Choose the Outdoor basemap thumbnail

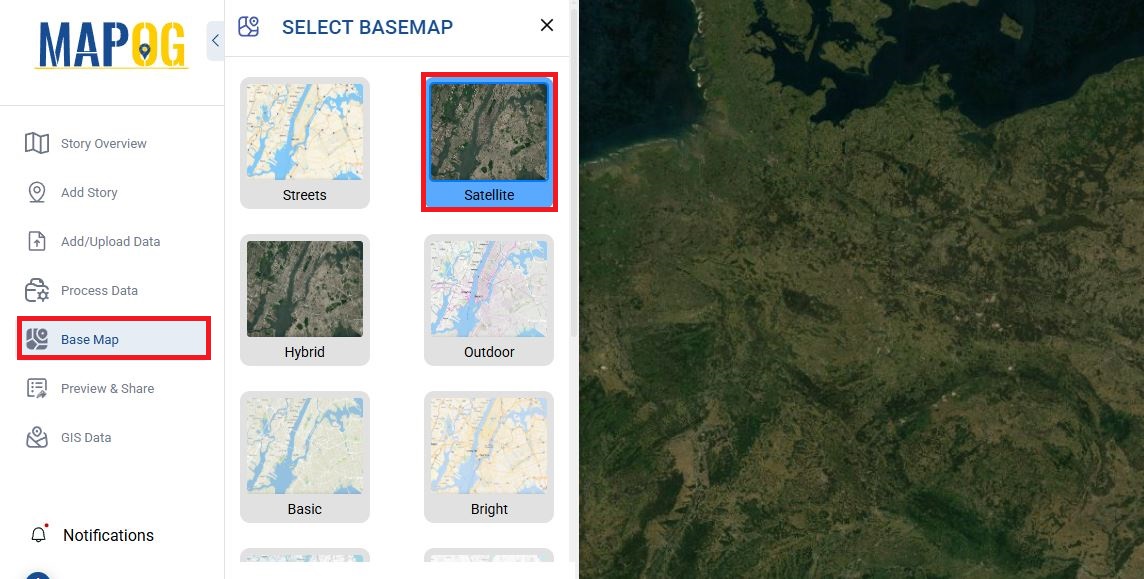[x=489, y=289]
